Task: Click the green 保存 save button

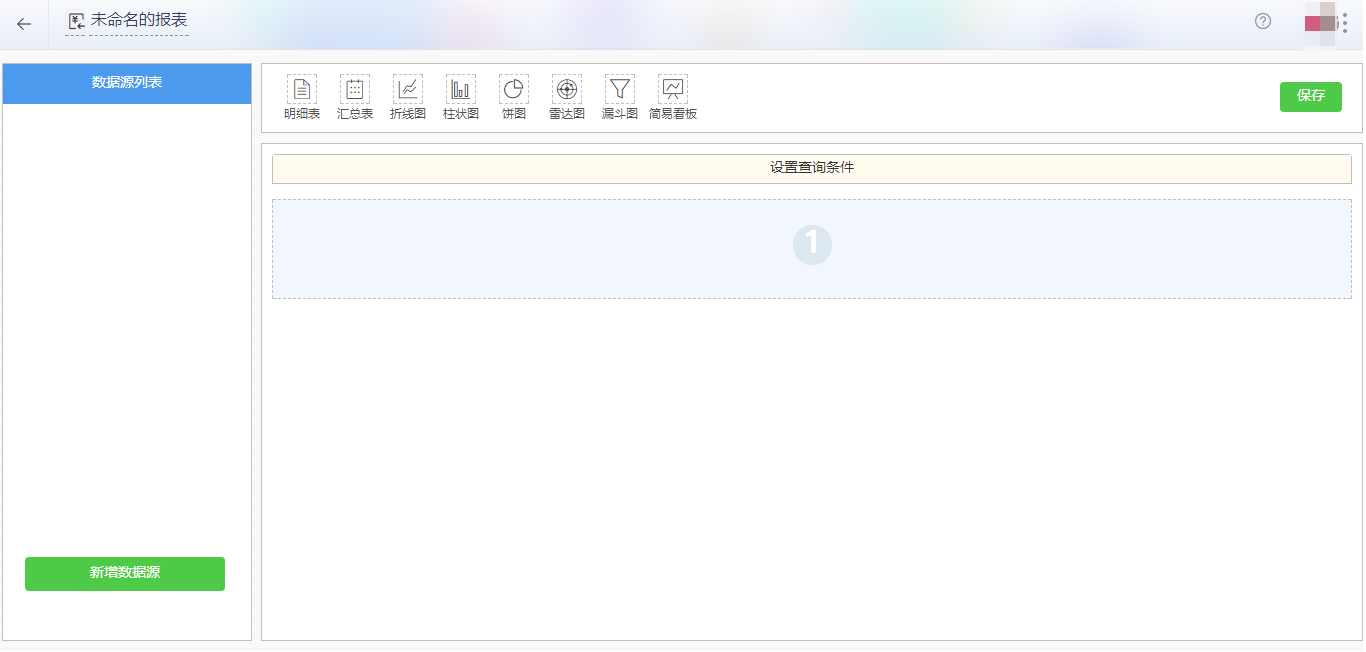Action: [1310, 97]
